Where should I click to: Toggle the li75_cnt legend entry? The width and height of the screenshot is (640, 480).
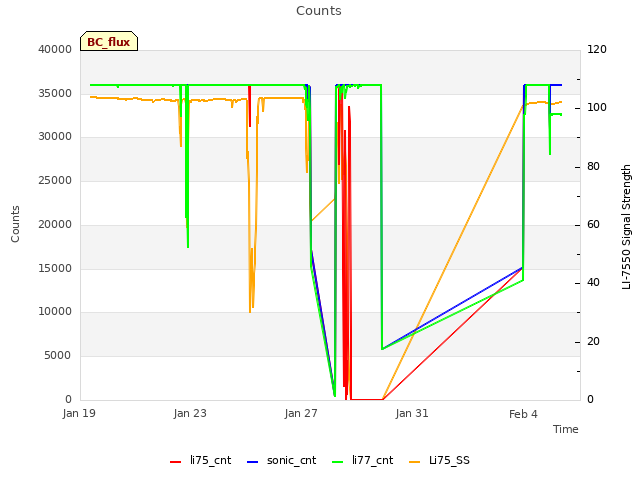tap(200, 460)
